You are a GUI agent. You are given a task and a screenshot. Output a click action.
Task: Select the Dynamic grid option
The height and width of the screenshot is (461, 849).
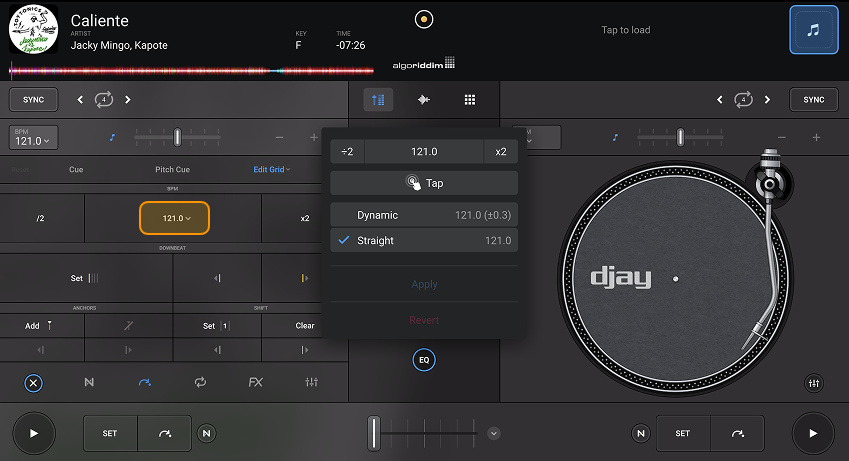pyautogui.click(x=424, y=215)
